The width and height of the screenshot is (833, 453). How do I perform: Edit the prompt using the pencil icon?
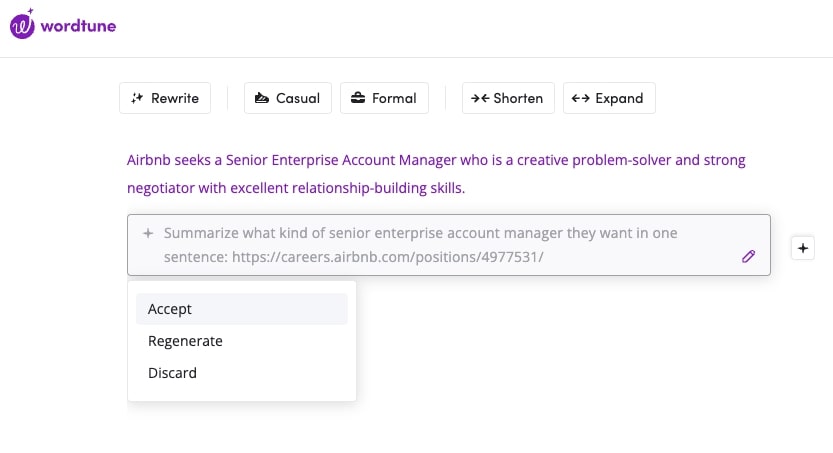click(x=749, y=257)
